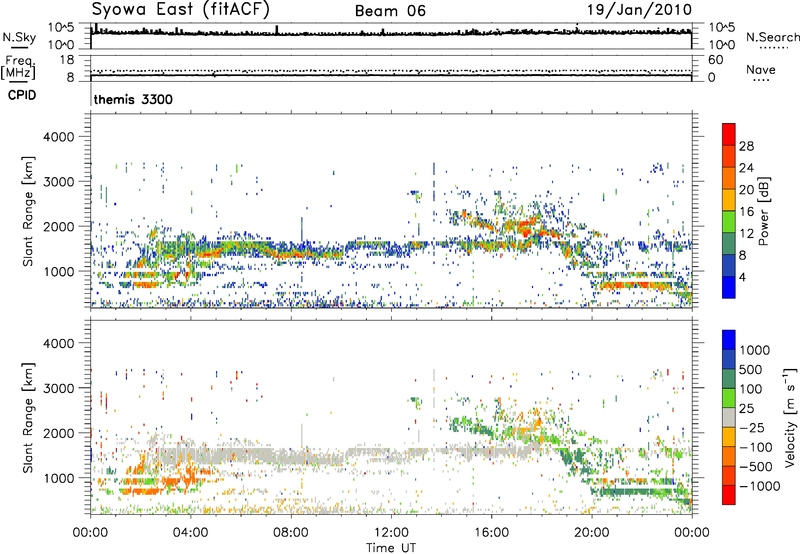Click the '18' frequency axis tick
Screen dimensions: 800x554
click(x=67, y=60)
